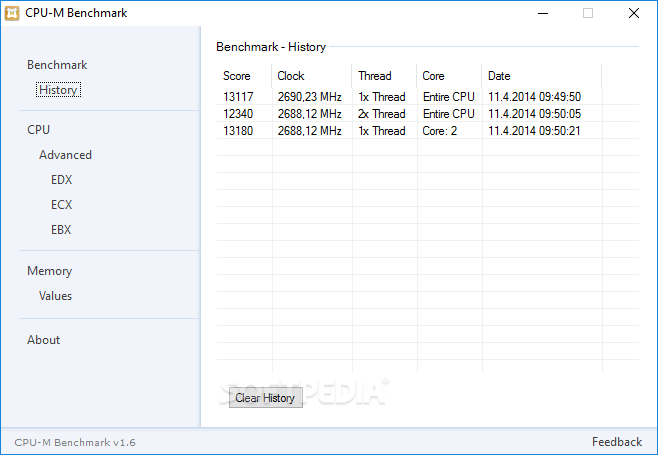Click the Core: 2 cell
The height and width of the screenshot is (455, 658).
click(x=439, y=131)
